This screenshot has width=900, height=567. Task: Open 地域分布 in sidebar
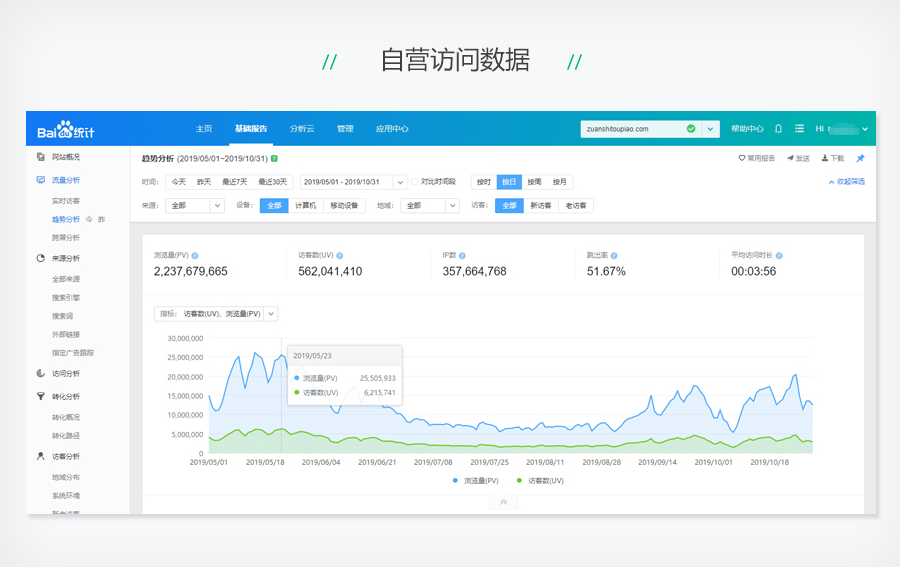pos(66,477)
